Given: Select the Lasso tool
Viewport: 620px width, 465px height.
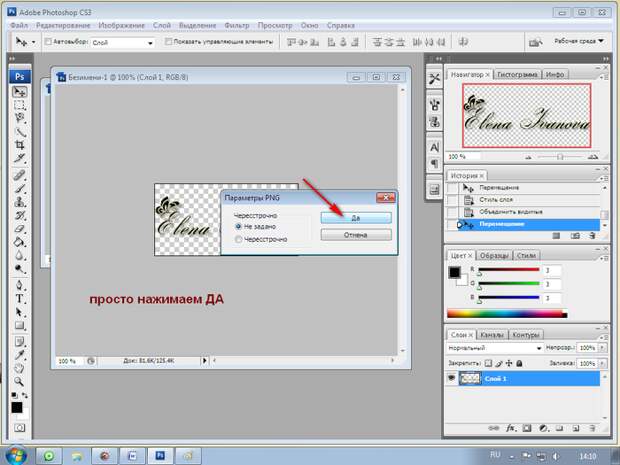Looking at the screenshot, I should tap(19, 118).
